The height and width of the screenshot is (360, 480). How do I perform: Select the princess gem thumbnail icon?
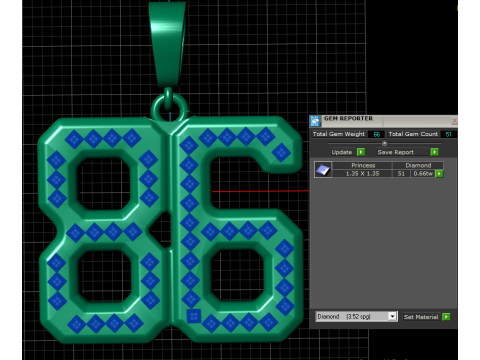pyautogui.click(x=323, y=169)
